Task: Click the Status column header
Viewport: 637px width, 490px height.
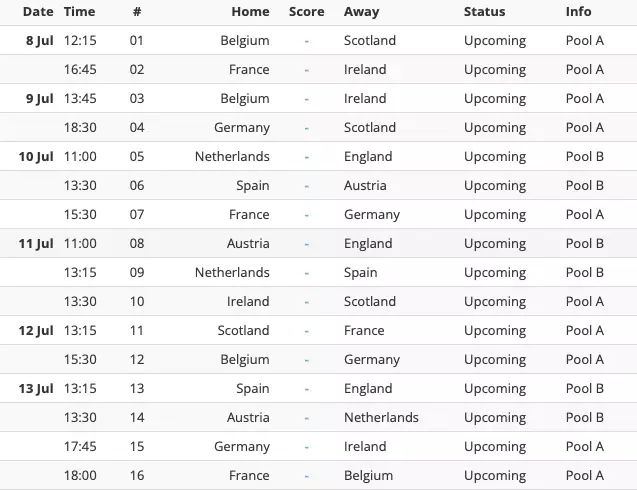Action: (x=484, y=12)
